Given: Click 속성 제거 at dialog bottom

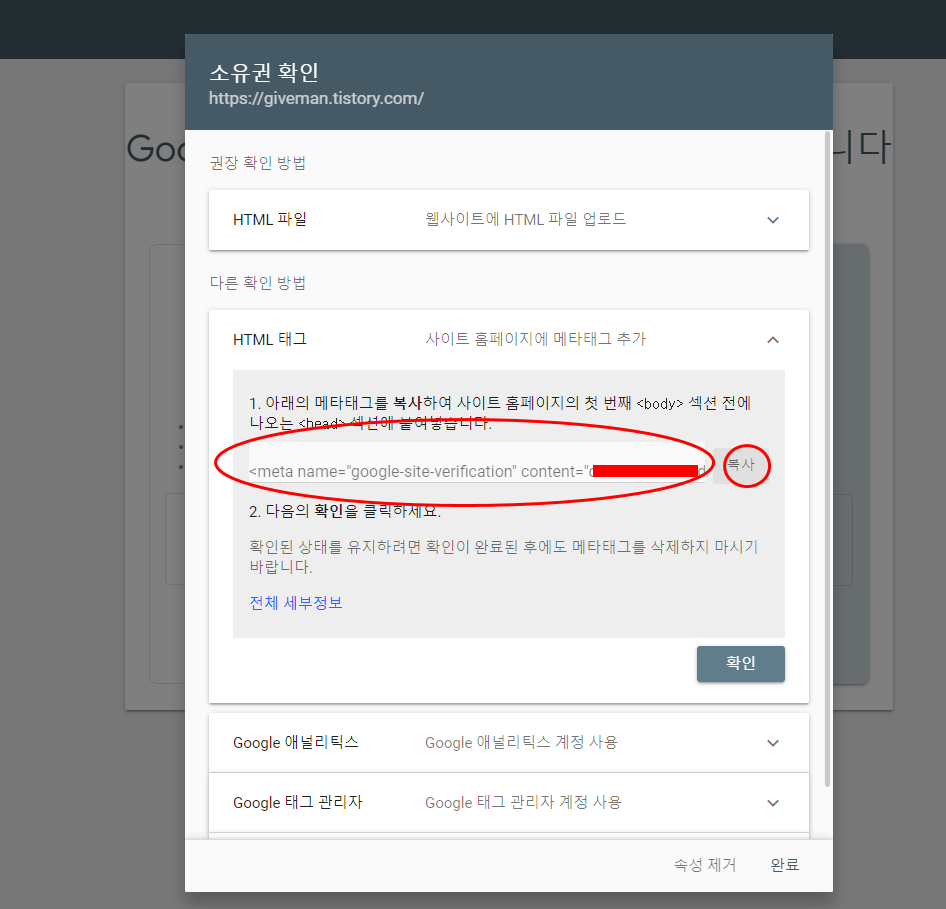Looking at the screenshot, I should [705, 865].
